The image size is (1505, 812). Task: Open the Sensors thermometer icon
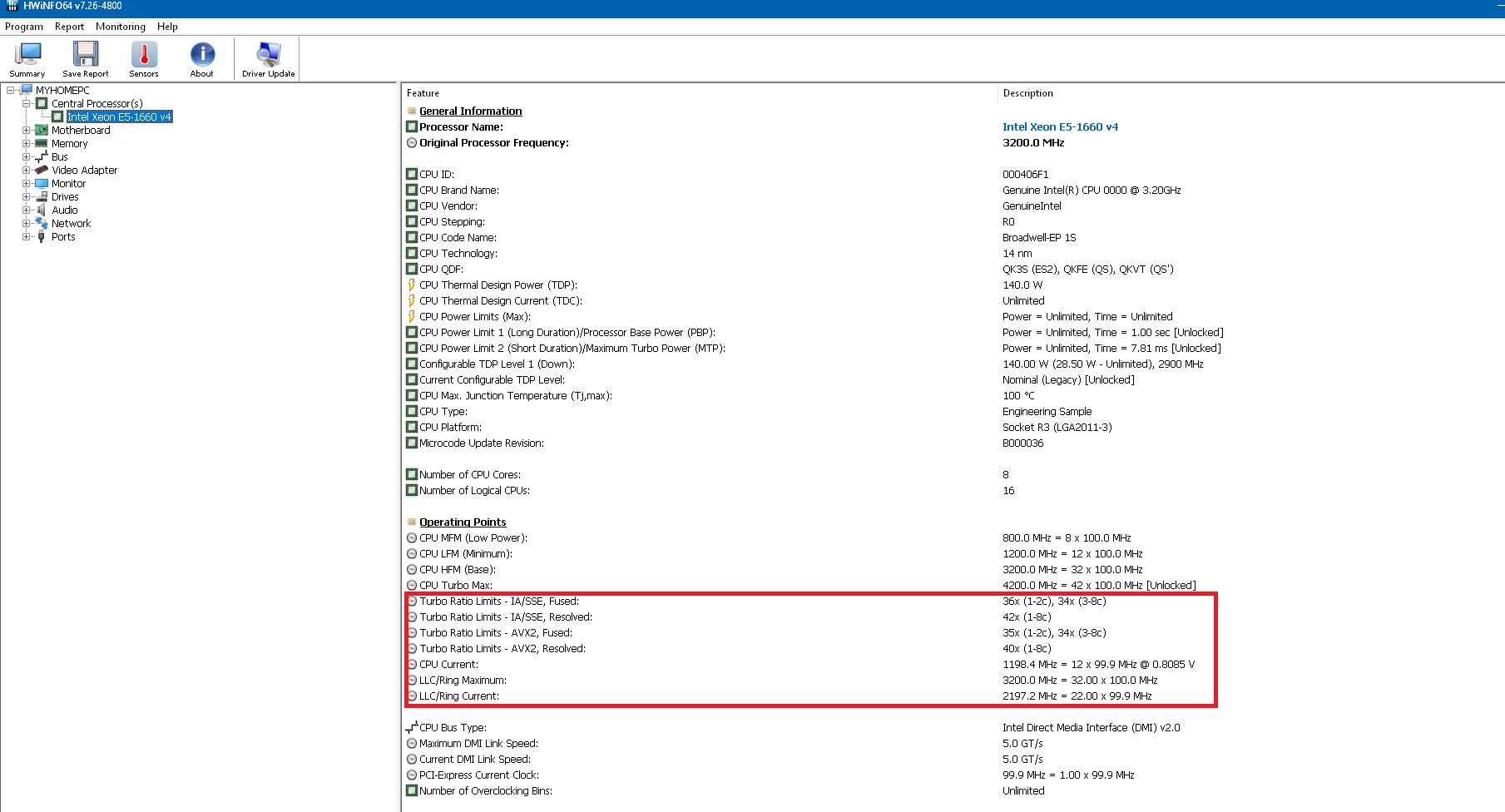[x=144, y=54]
